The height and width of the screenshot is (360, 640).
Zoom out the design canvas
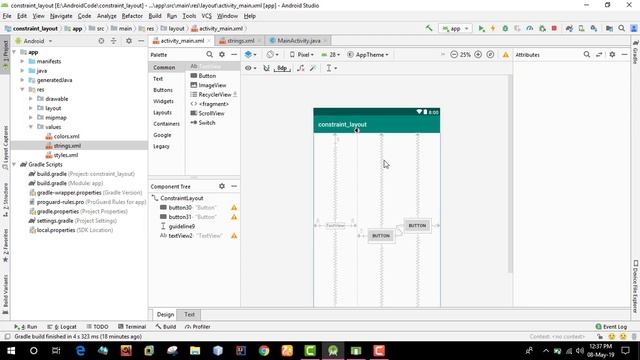pos(453,54)
